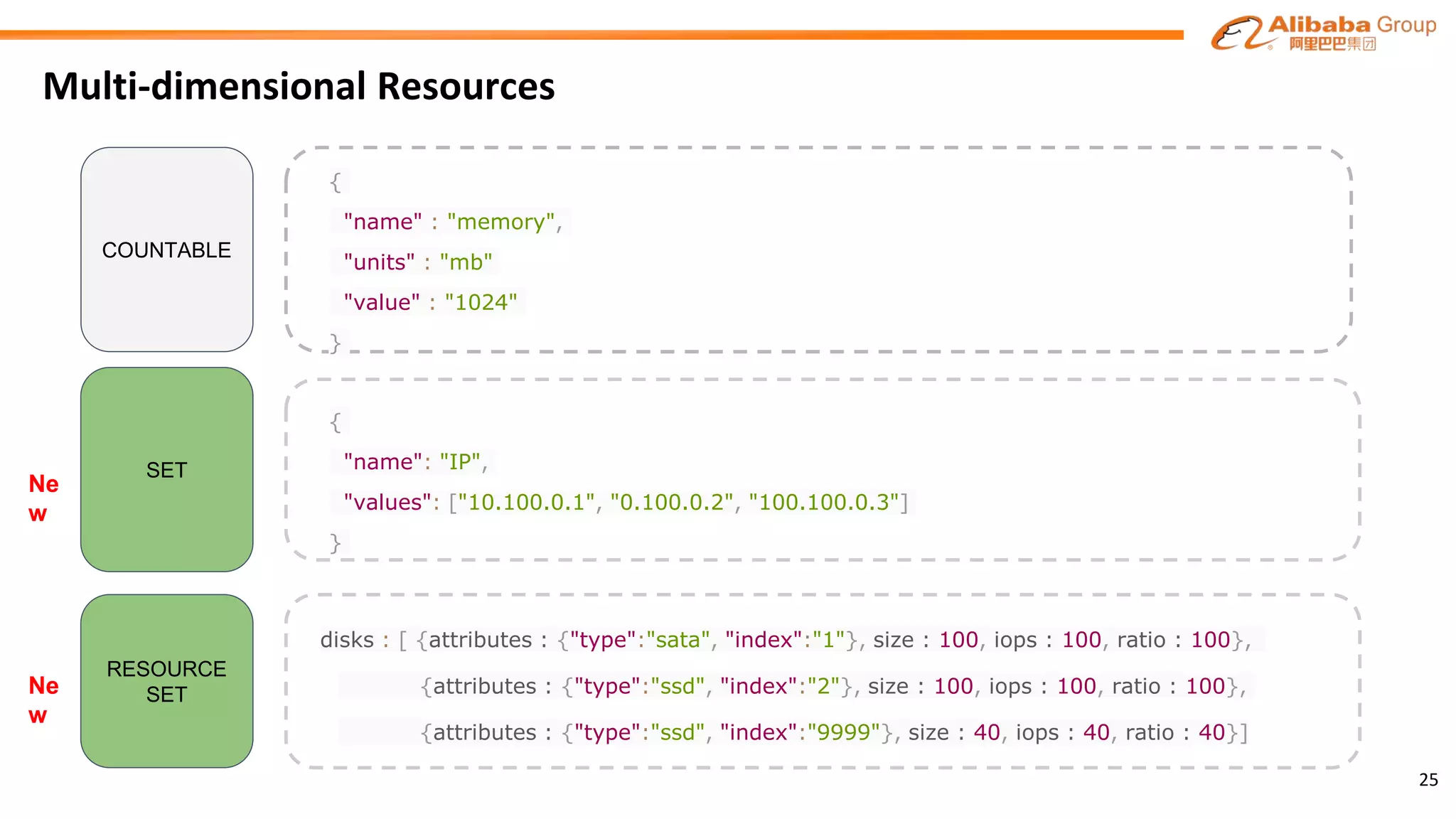Screen dimensions: 1456x819
Task: Click the Multi-dimensional Resources title
Action: 299,86
